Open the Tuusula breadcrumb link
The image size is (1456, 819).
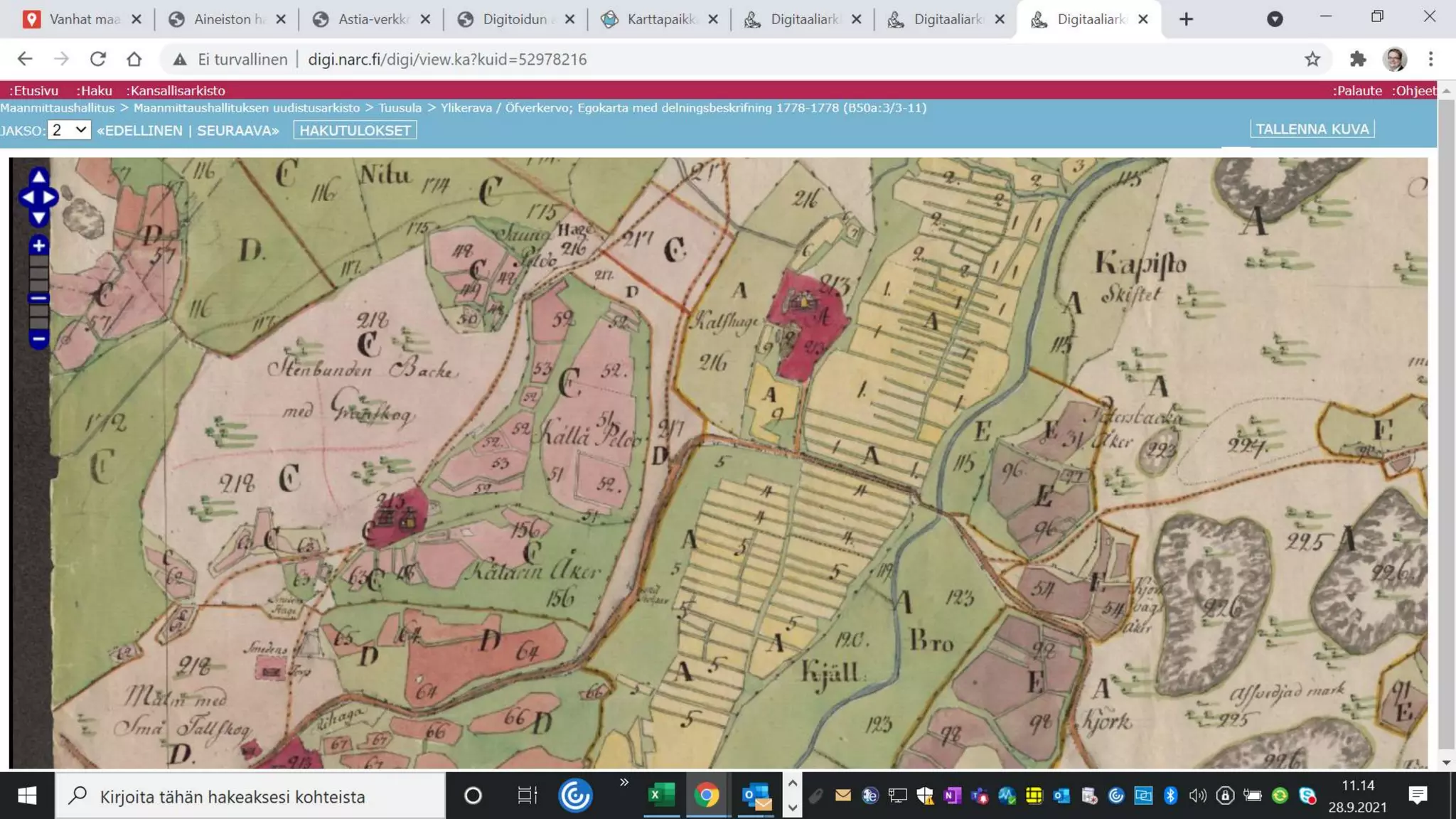400,108
